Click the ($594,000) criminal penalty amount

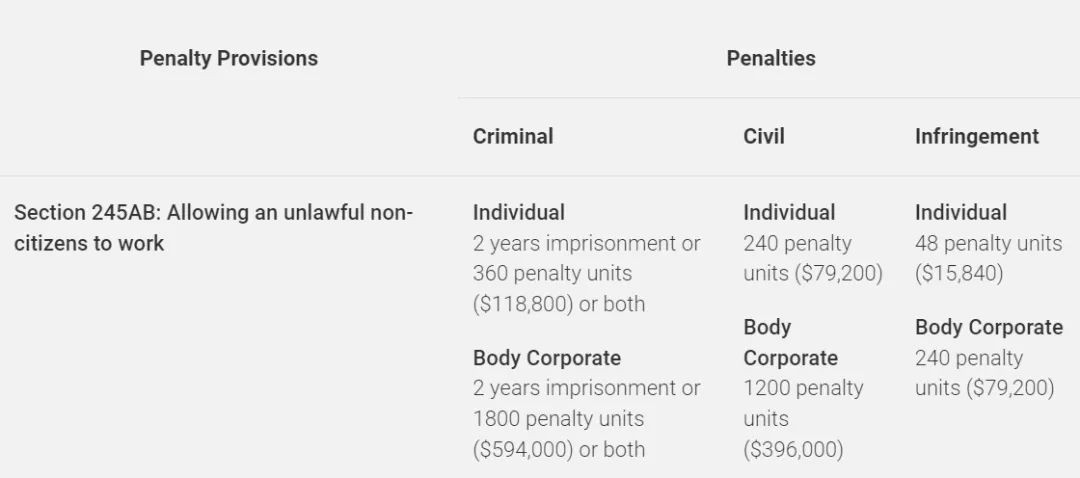coord(522,449)
